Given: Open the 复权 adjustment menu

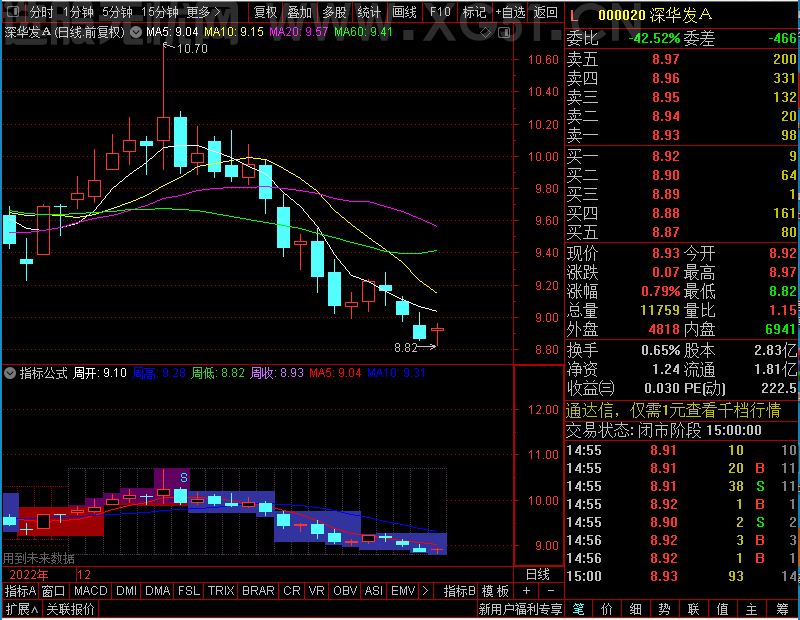Looking at the screenshot, I should 265,12.
